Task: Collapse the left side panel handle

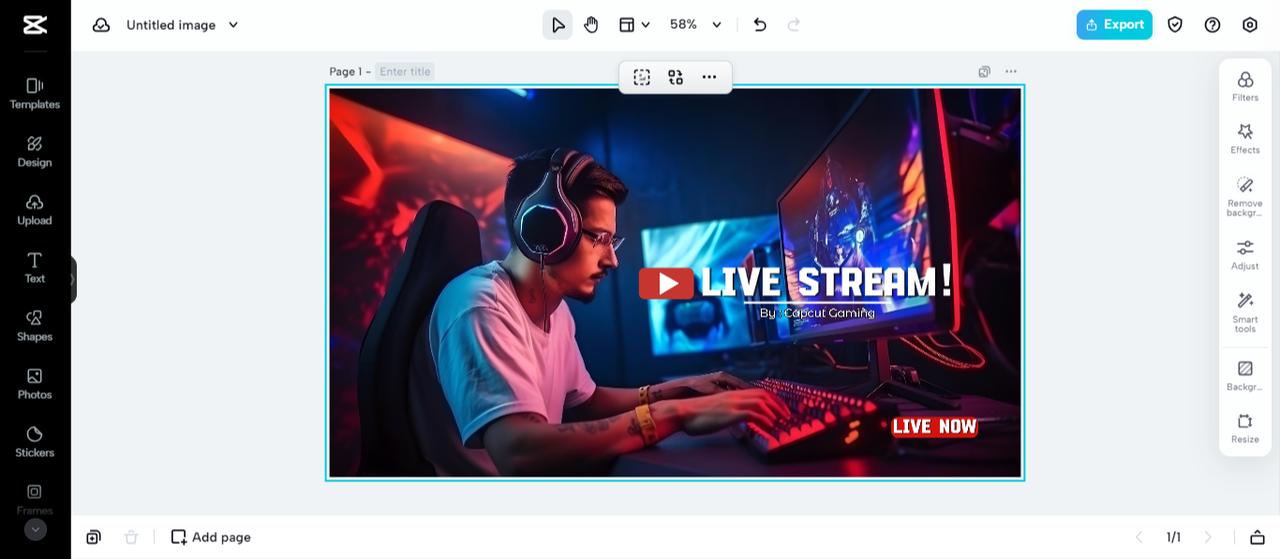Action: [x=73, y=280]
